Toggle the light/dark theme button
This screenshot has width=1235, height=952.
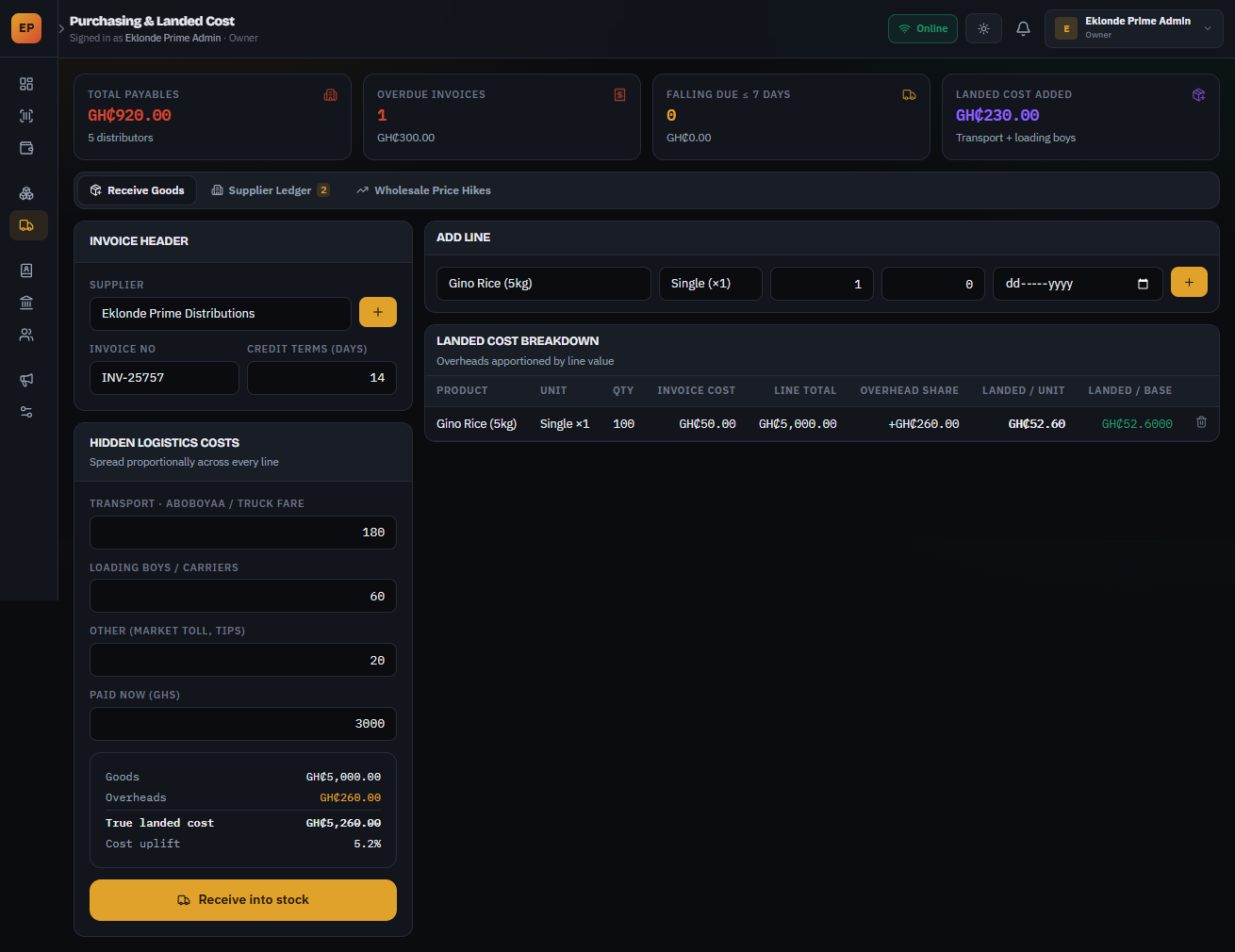(x=983, y=28)
